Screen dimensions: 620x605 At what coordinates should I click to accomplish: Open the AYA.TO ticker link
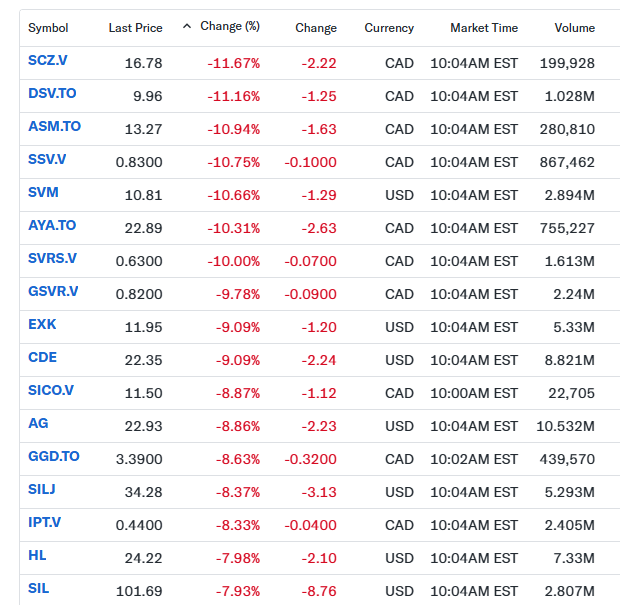[x=52, y=226]
